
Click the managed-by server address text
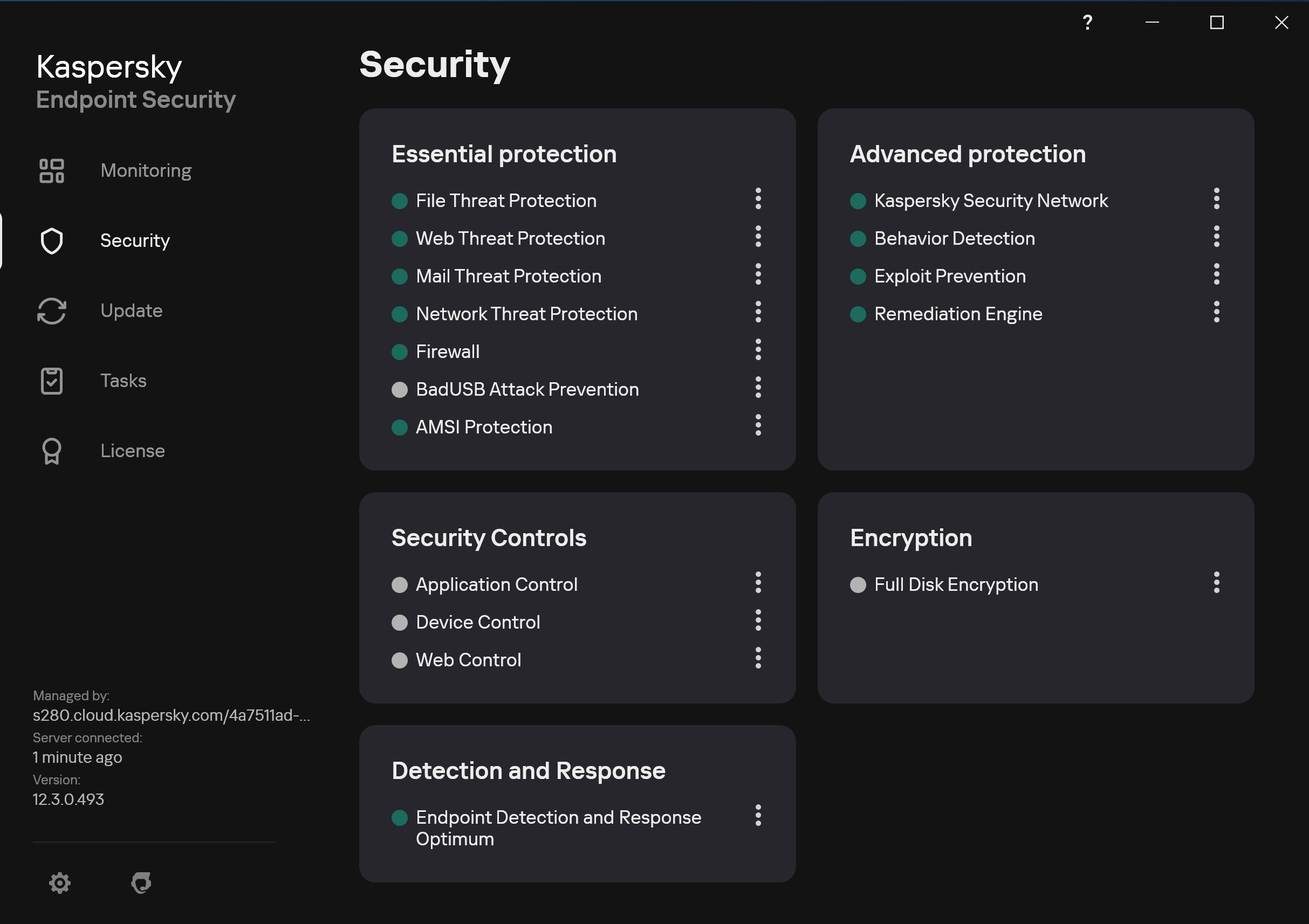pos(171,715)
